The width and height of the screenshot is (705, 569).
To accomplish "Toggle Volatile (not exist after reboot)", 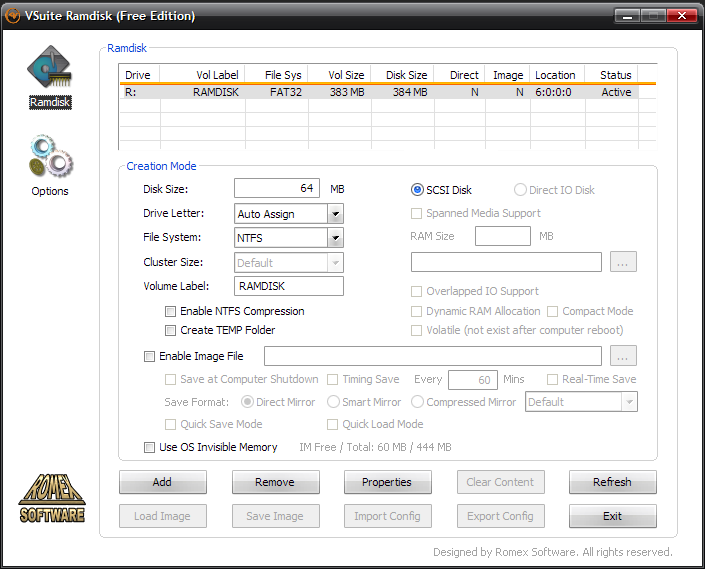I will point(417,331).
